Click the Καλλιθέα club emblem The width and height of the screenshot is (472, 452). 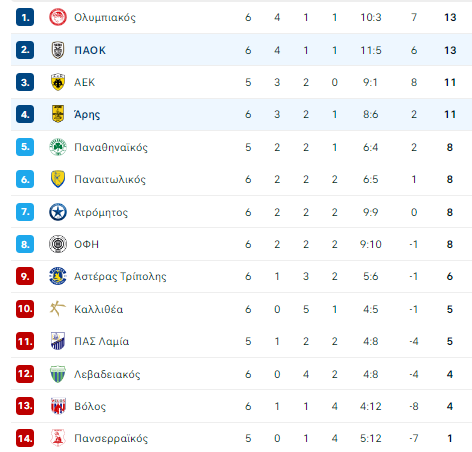pos(58,309)
